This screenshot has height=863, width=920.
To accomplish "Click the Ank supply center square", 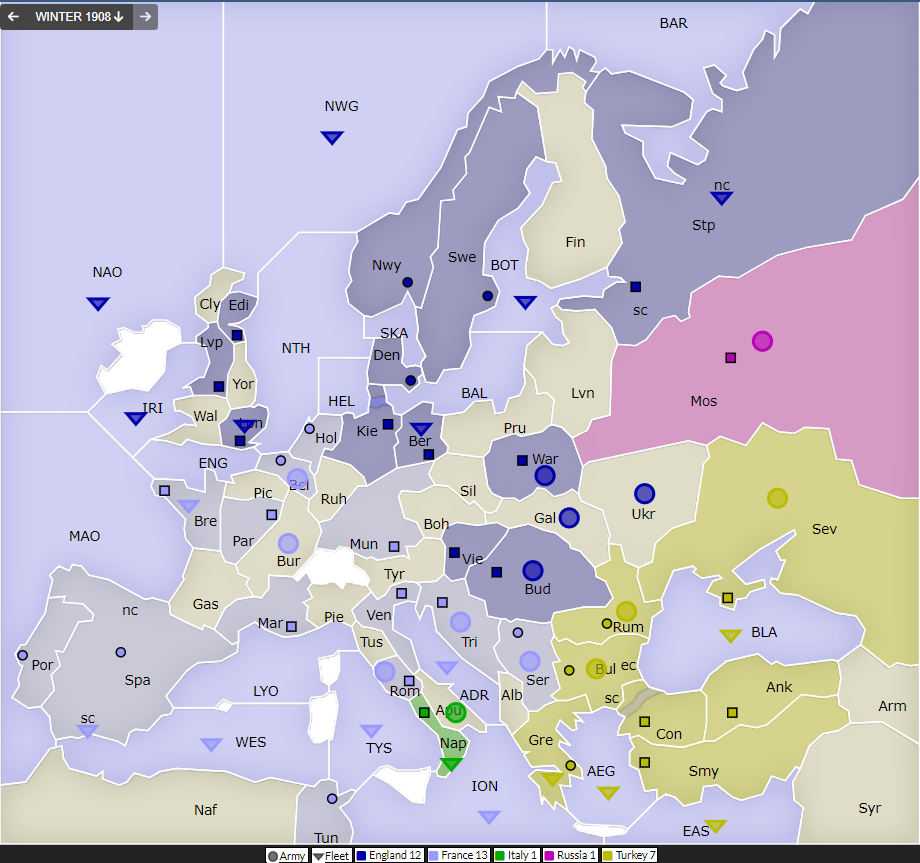I will pos(732,712).
